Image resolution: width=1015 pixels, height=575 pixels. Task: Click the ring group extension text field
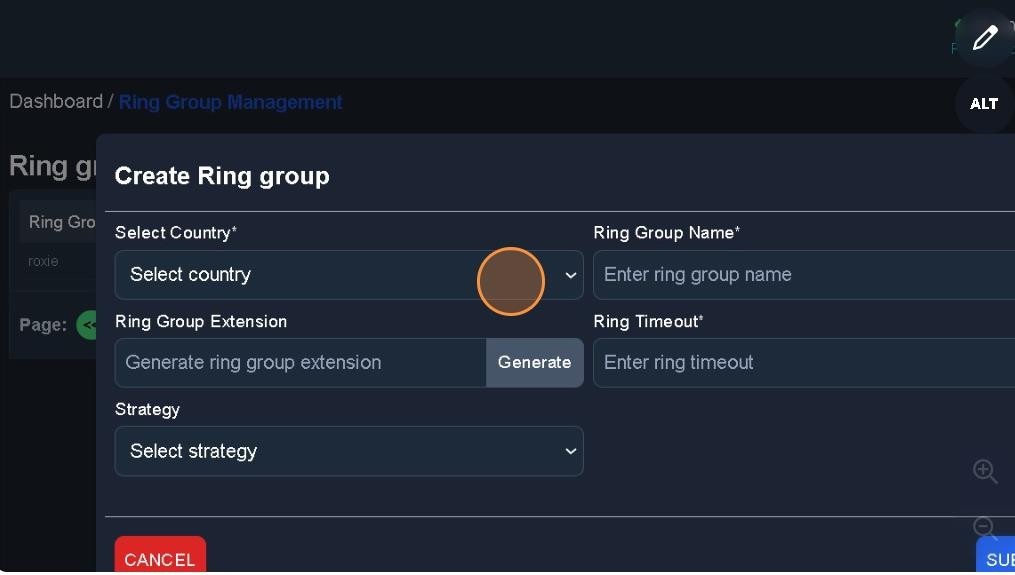point(300,363)
